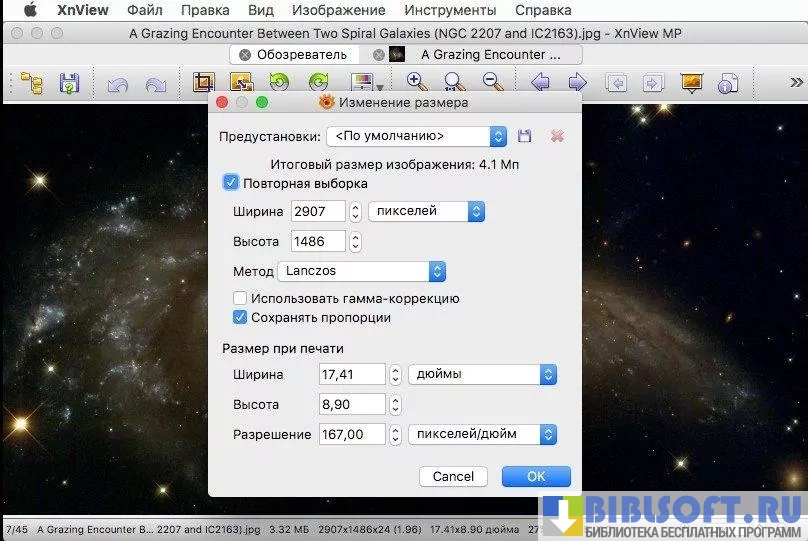
Task: Go to next image with right arrow
Action: click(577, 84)
